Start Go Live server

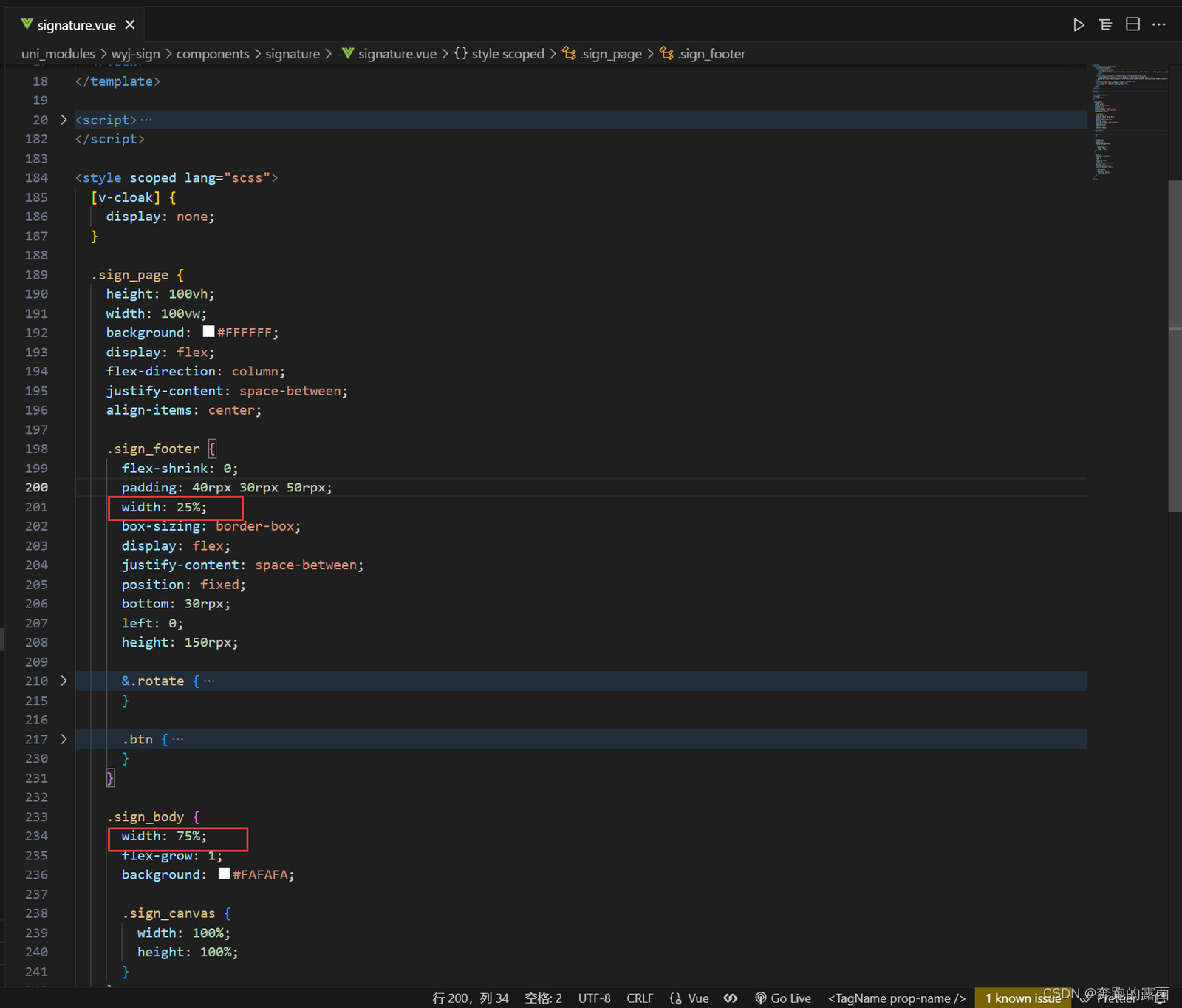point(783,998)
